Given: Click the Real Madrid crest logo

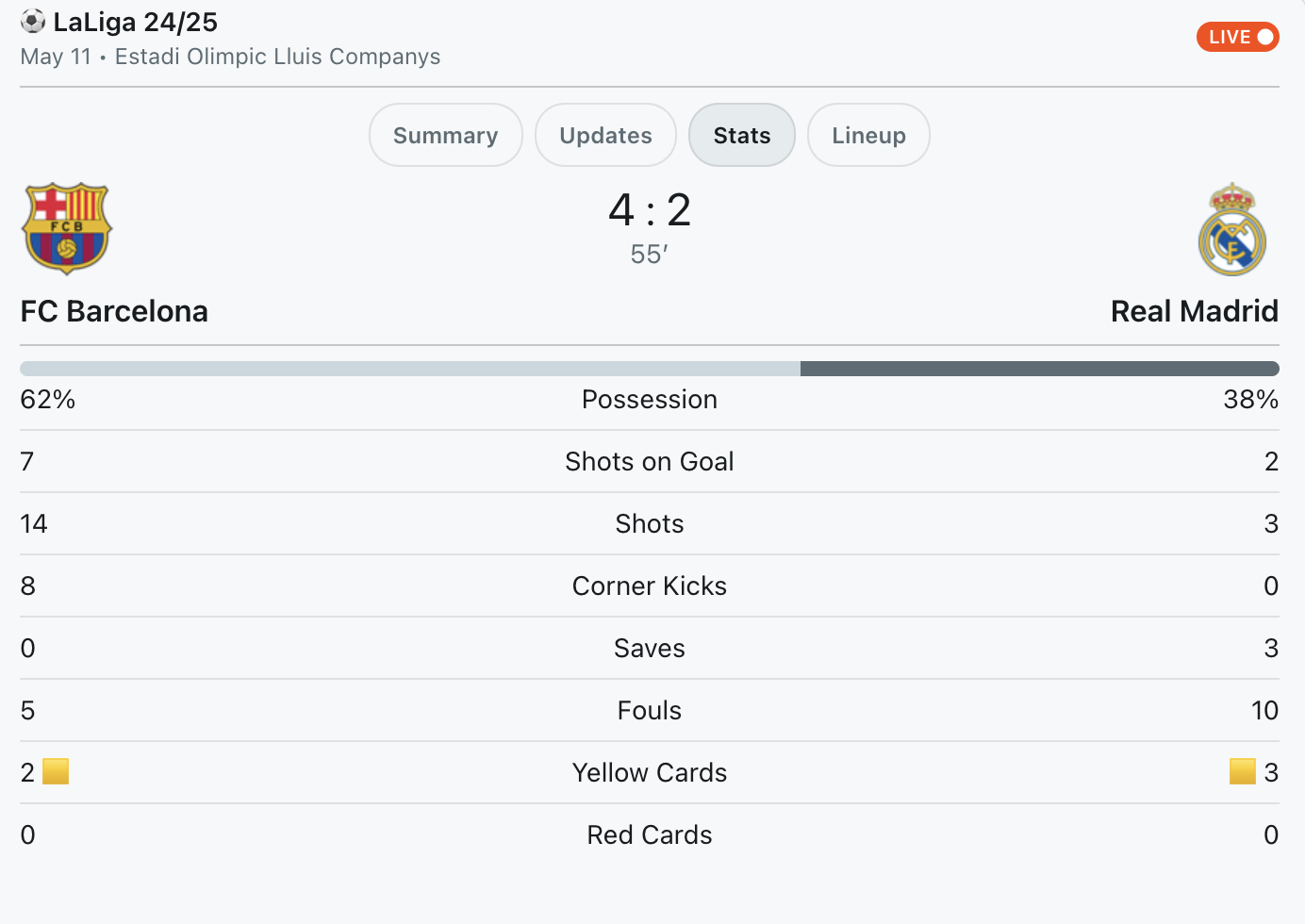Looking at the screenshot, I should click(x=1232, y=229).
